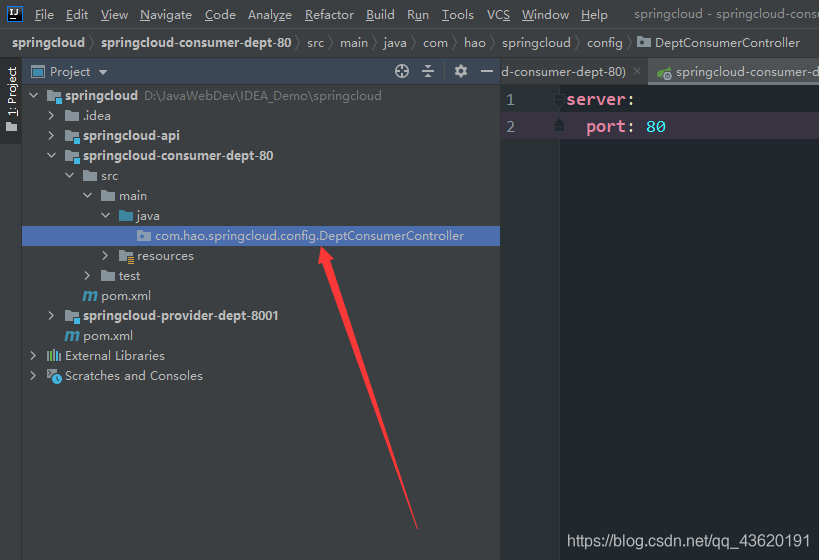This screenshot has height=560, width=819.
Task: Open the Run menu
Action: (417, 15)
